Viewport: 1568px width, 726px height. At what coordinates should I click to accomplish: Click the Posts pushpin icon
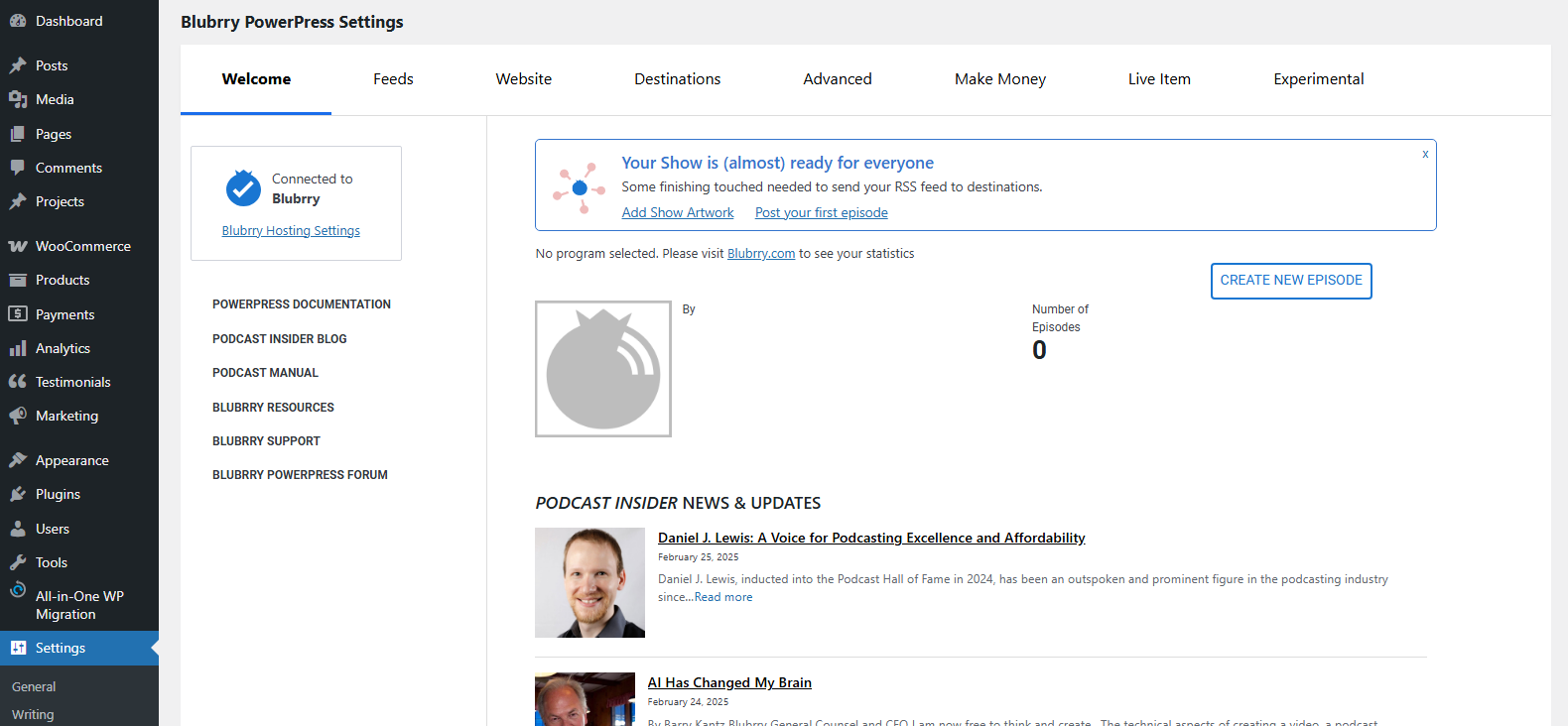[x=18, y=65]
